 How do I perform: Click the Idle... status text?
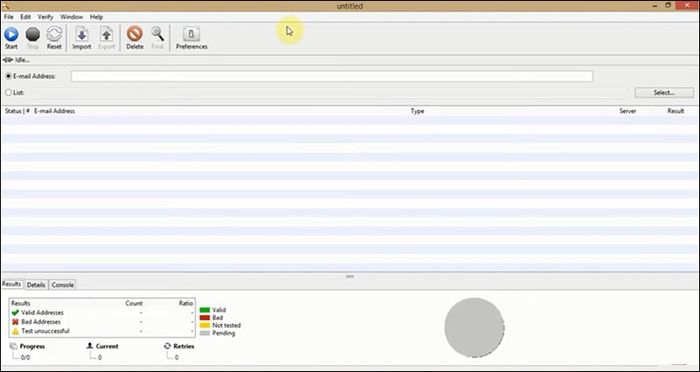pyautogui.click(x=22, y=60)
